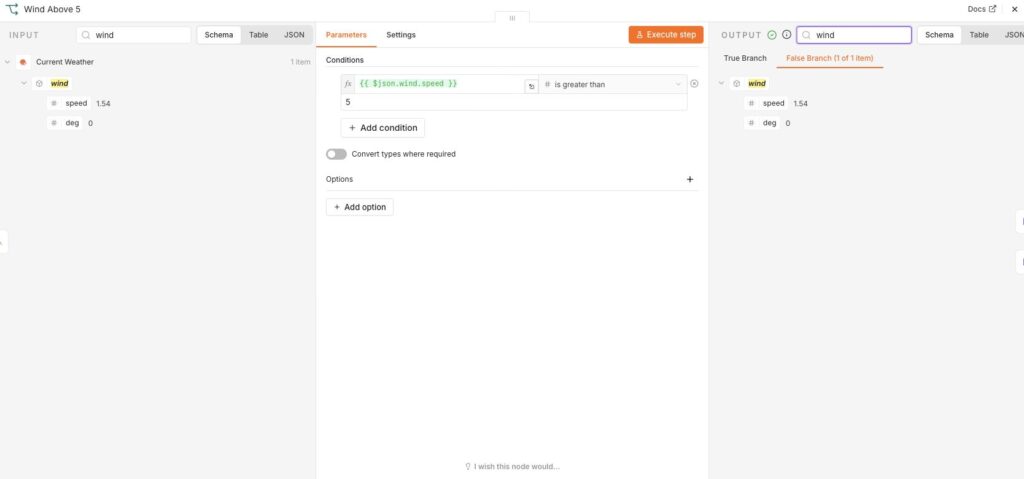Click 'I wish this node would...' link
Image resolution: width=1024 pixels, height=479 pixels.
[512, 467]
